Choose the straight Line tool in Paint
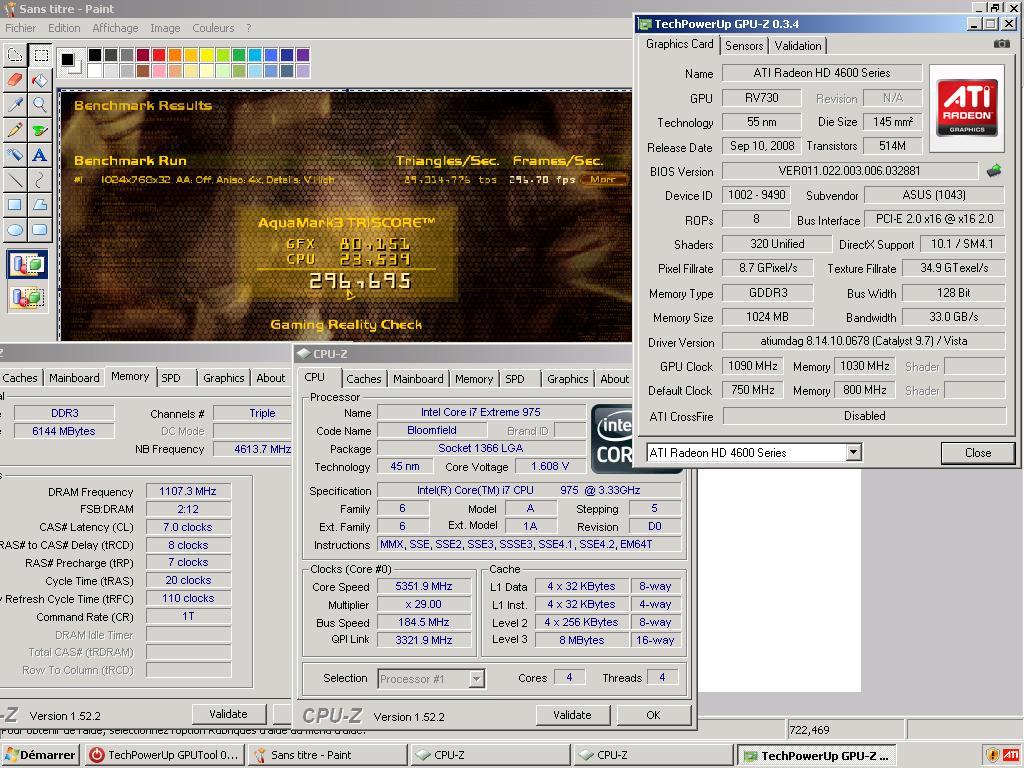This screenshot has width=1024, height=768. (x=14, y=180)
